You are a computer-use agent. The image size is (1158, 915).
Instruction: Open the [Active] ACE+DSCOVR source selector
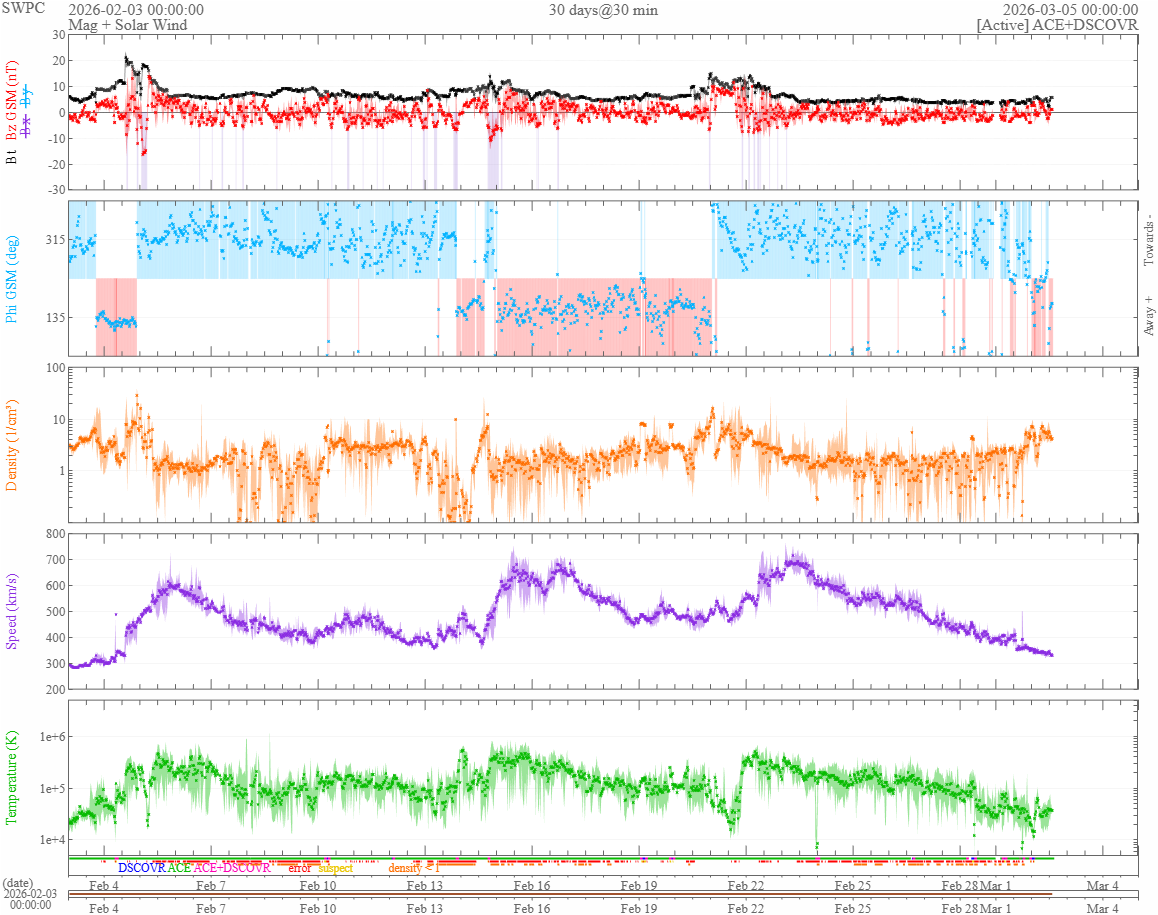pos(1057,24)
